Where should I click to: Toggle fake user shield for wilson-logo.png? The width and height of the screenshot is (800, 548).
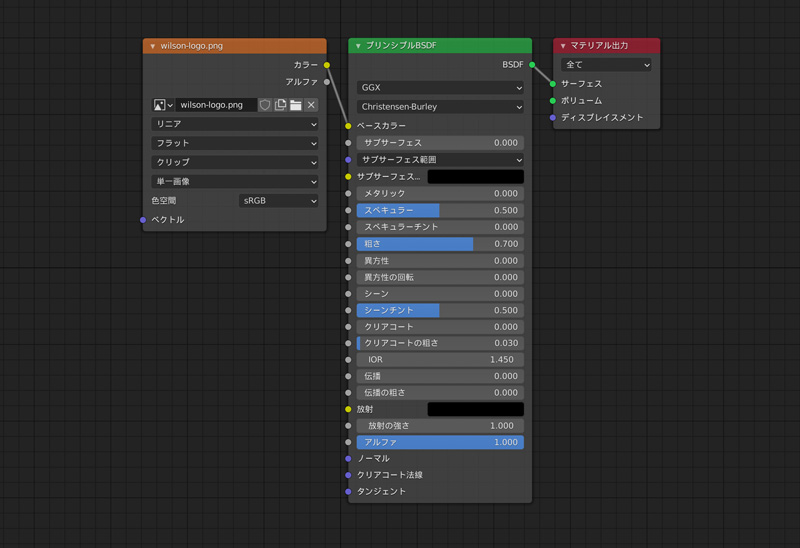pyautogui.click(x=265, y=105)
